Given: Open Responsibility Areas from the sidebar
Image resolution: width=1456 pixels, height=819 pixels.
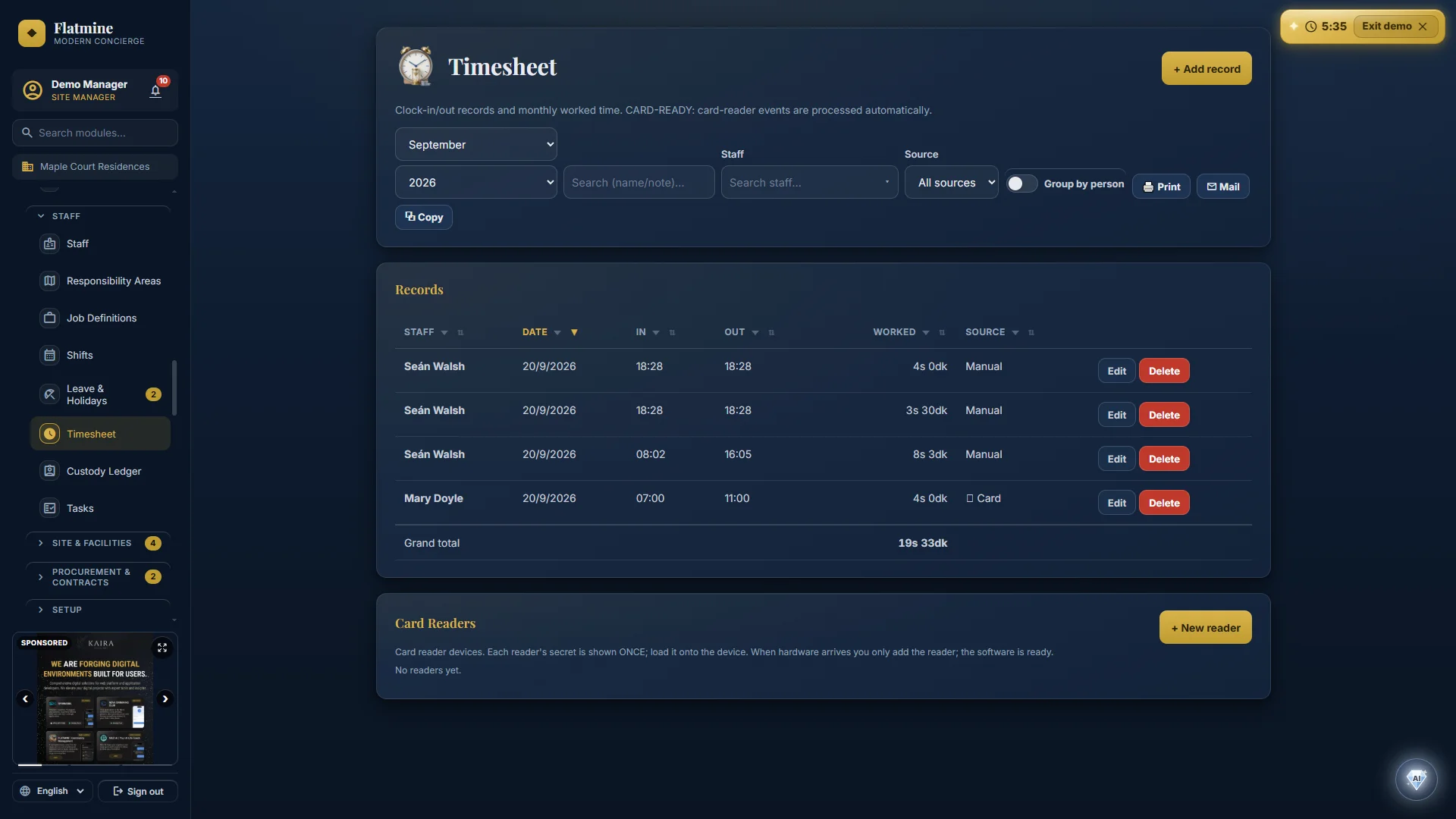Looking at the screenshot, I should pyautogui.click(x=100, y=281).
